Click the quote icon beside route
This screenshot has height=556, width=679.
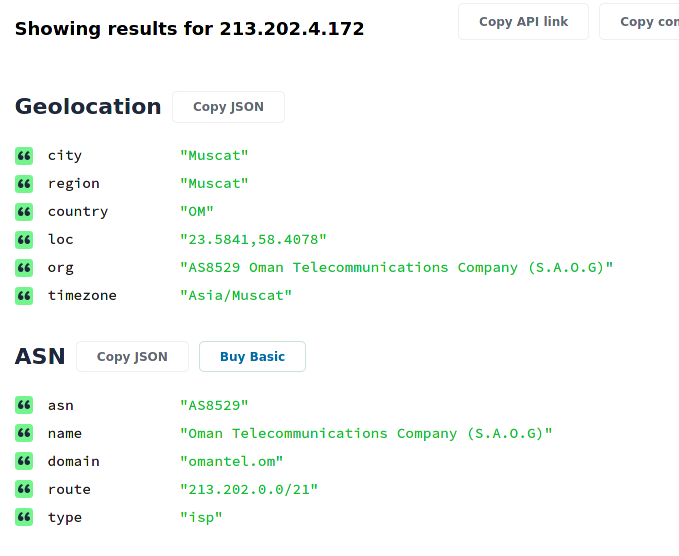point(24,490)
